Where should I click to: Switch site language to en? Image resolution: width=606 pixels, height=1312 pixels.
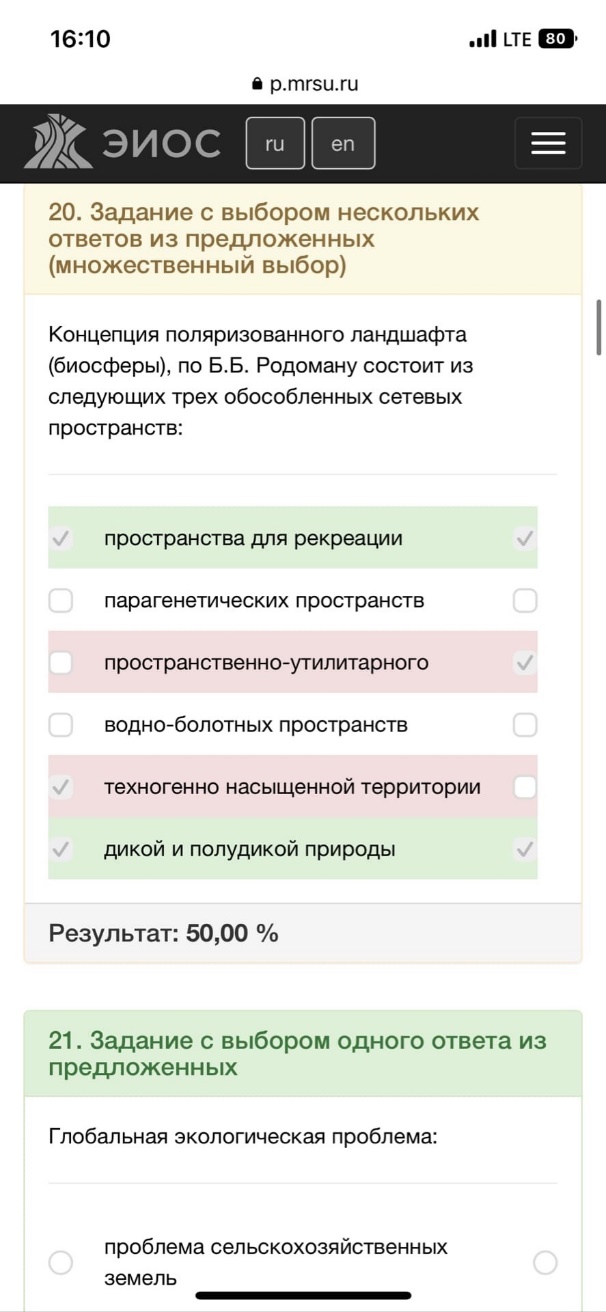pos(343,143)
